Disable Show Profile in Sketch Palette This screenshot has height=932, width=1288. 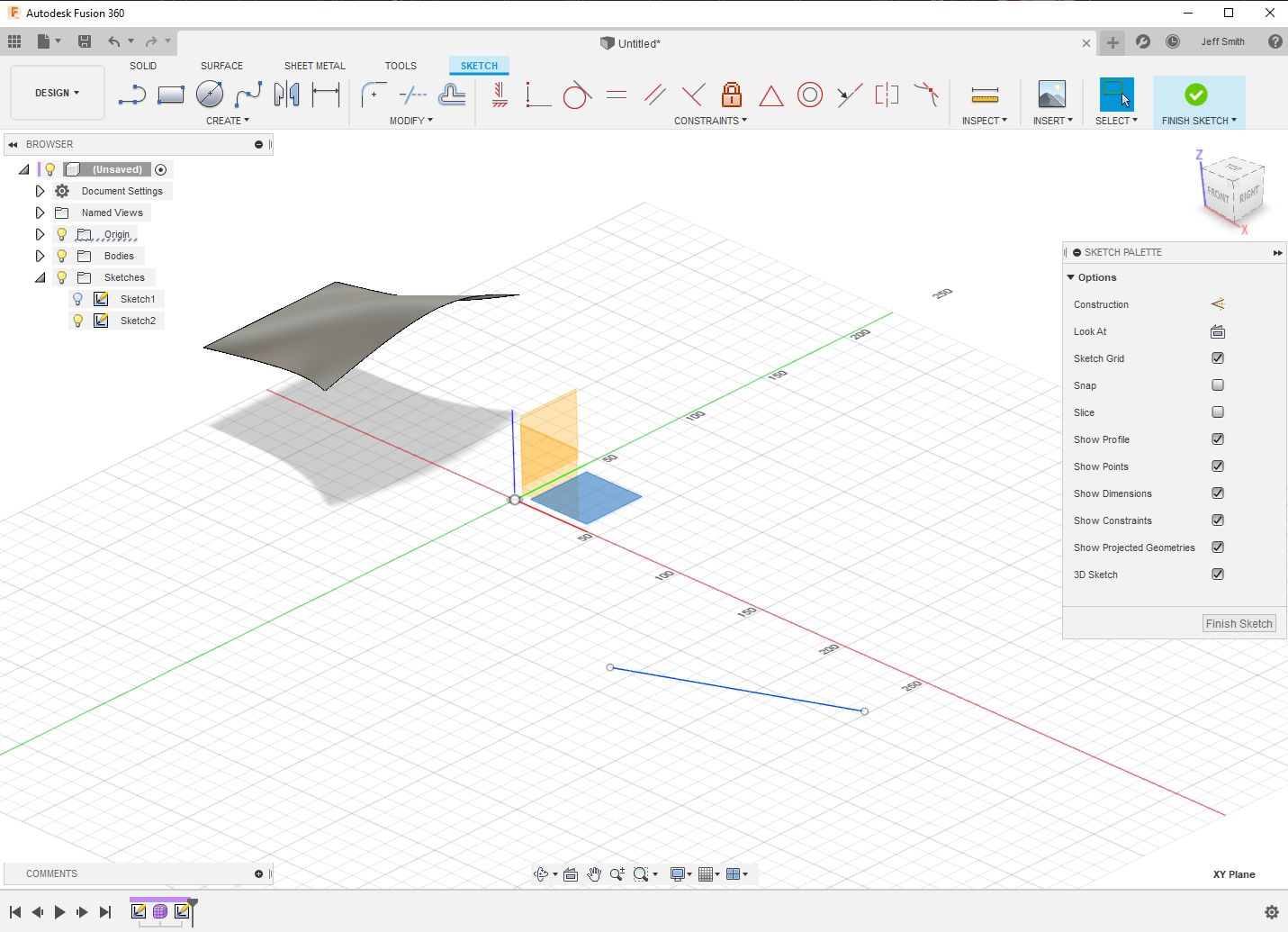[1218, 439]
